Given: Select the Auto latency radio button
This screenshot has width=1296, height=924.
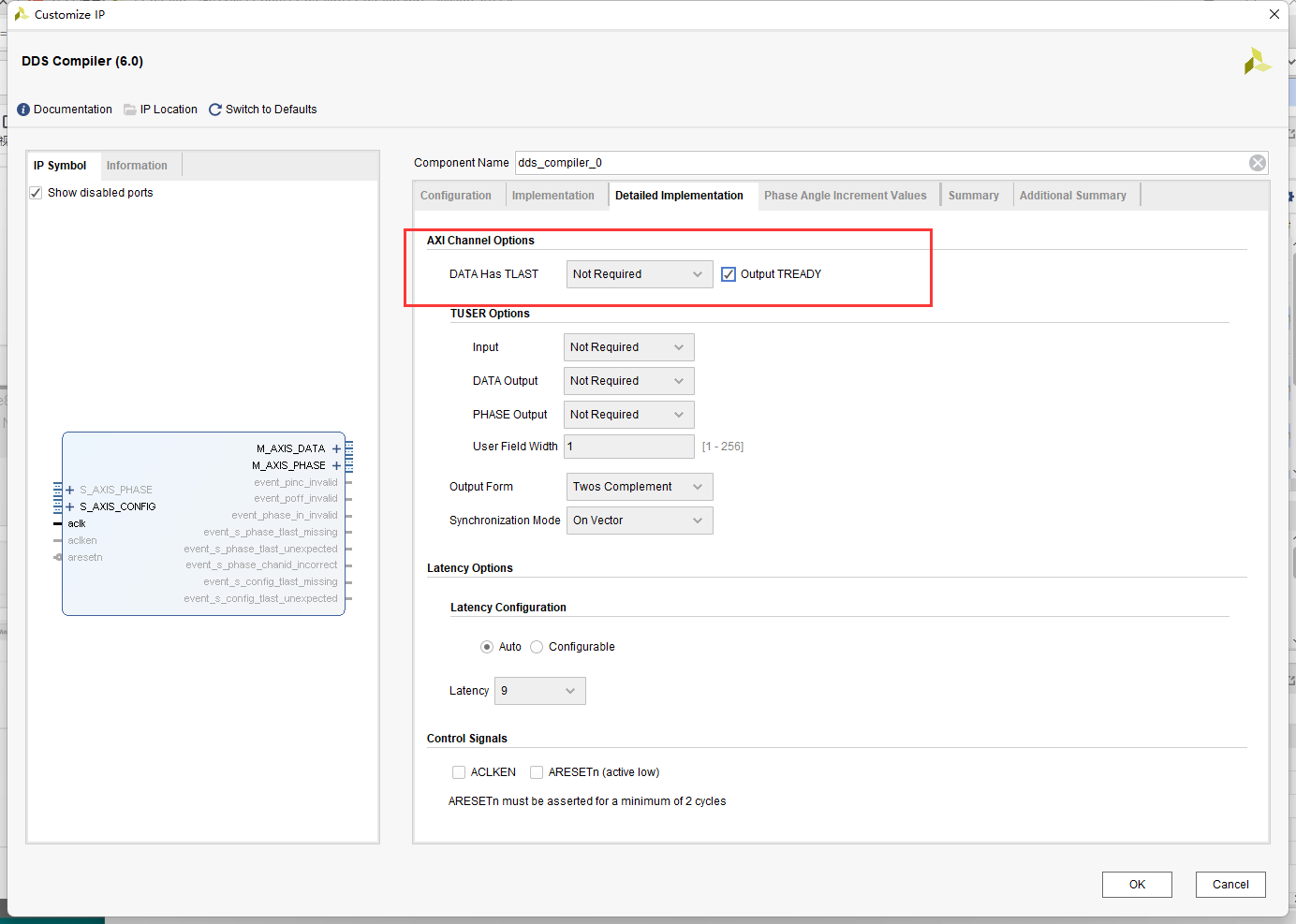Looking at the screenshot, I should [x=487, y=647].
